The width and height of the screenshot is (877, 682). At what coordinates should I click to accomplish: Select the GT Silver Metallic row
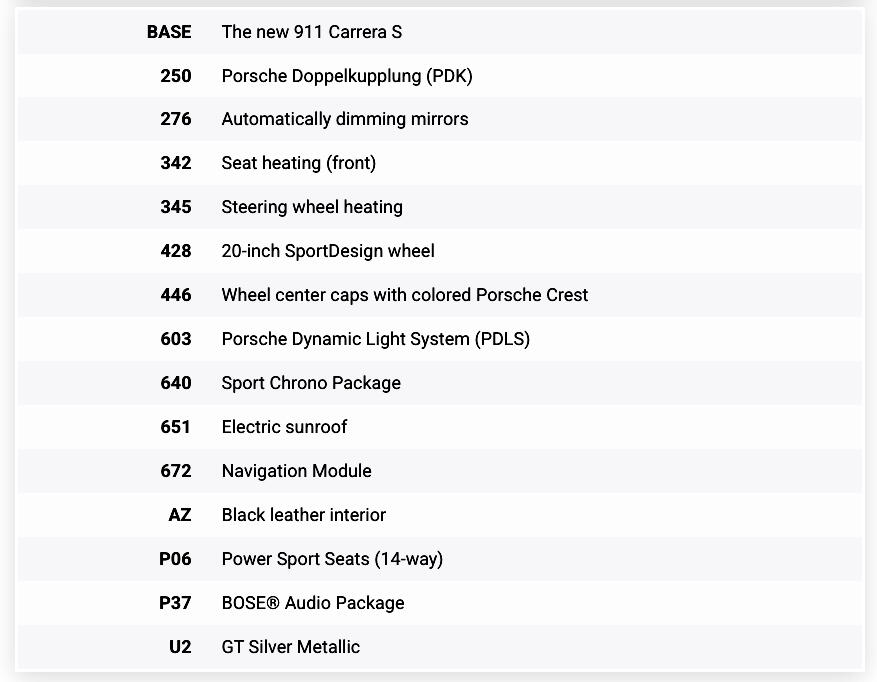point(291,647)
